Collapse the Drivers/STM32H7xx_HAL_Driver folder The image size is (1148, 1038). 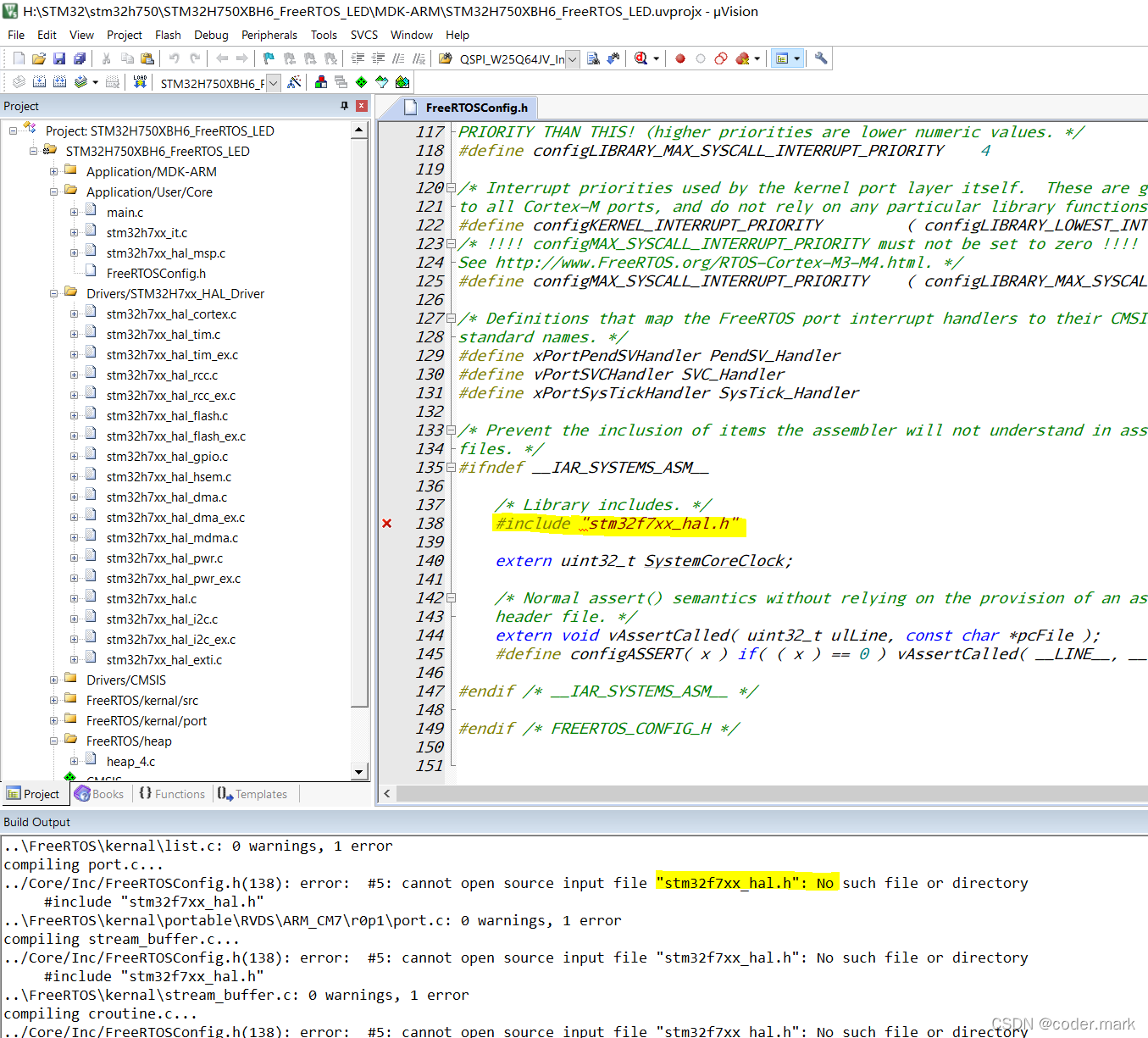[x=53, y=294]
